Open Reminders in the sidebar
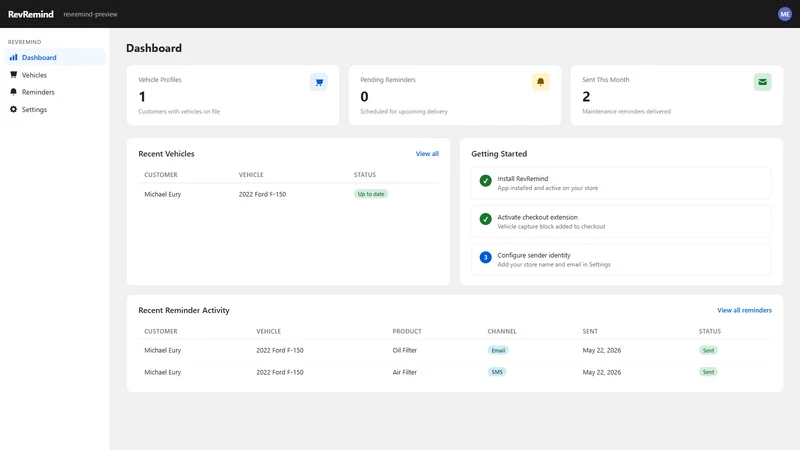The image size is (800, 450). pyautogui.click(x=55, y=92)
